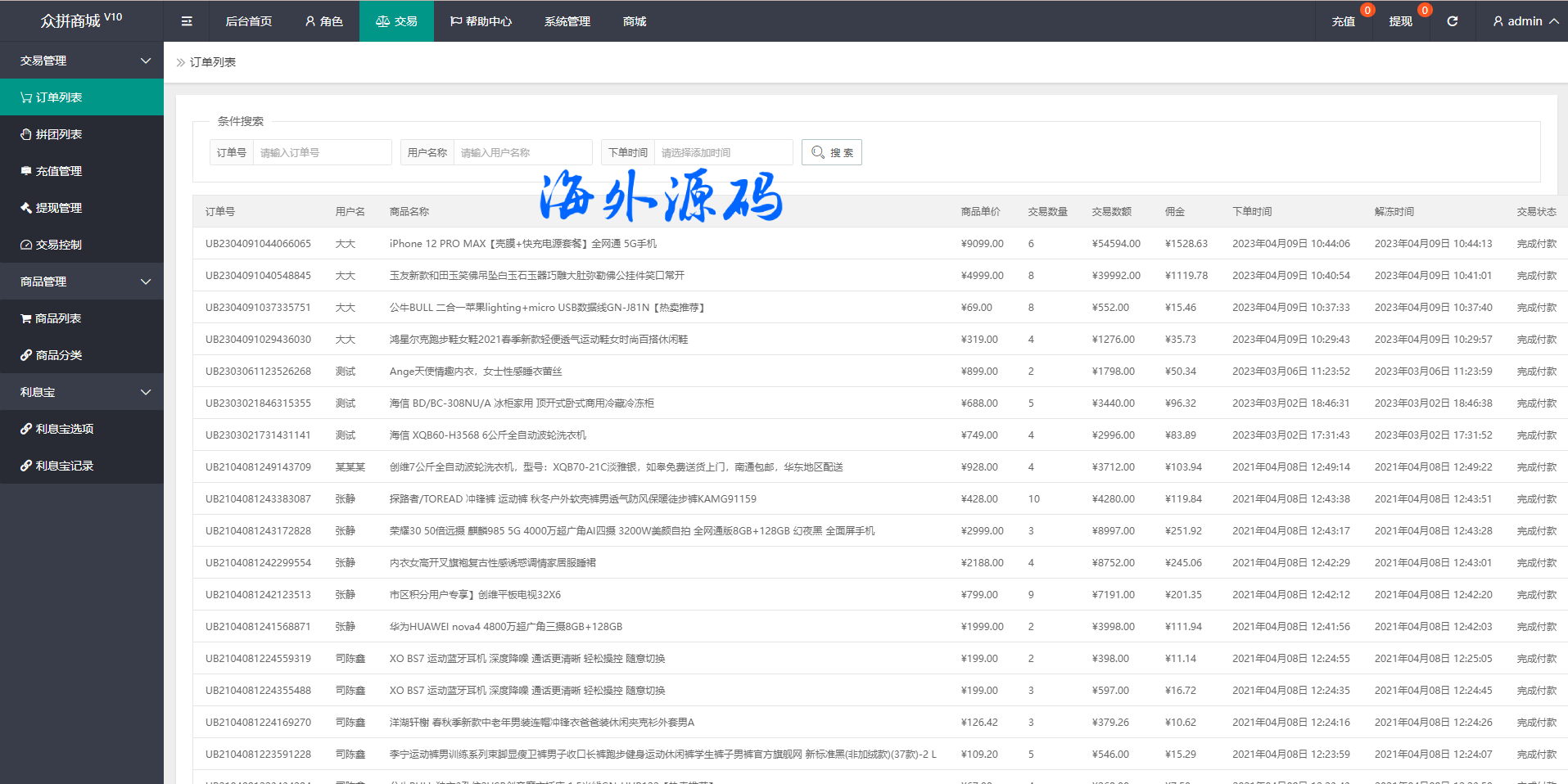Image resolution: width=1568 pixels, height=784 pixels.
Task: Open 系统管理 in the top menu
Action: click(567, 21)
